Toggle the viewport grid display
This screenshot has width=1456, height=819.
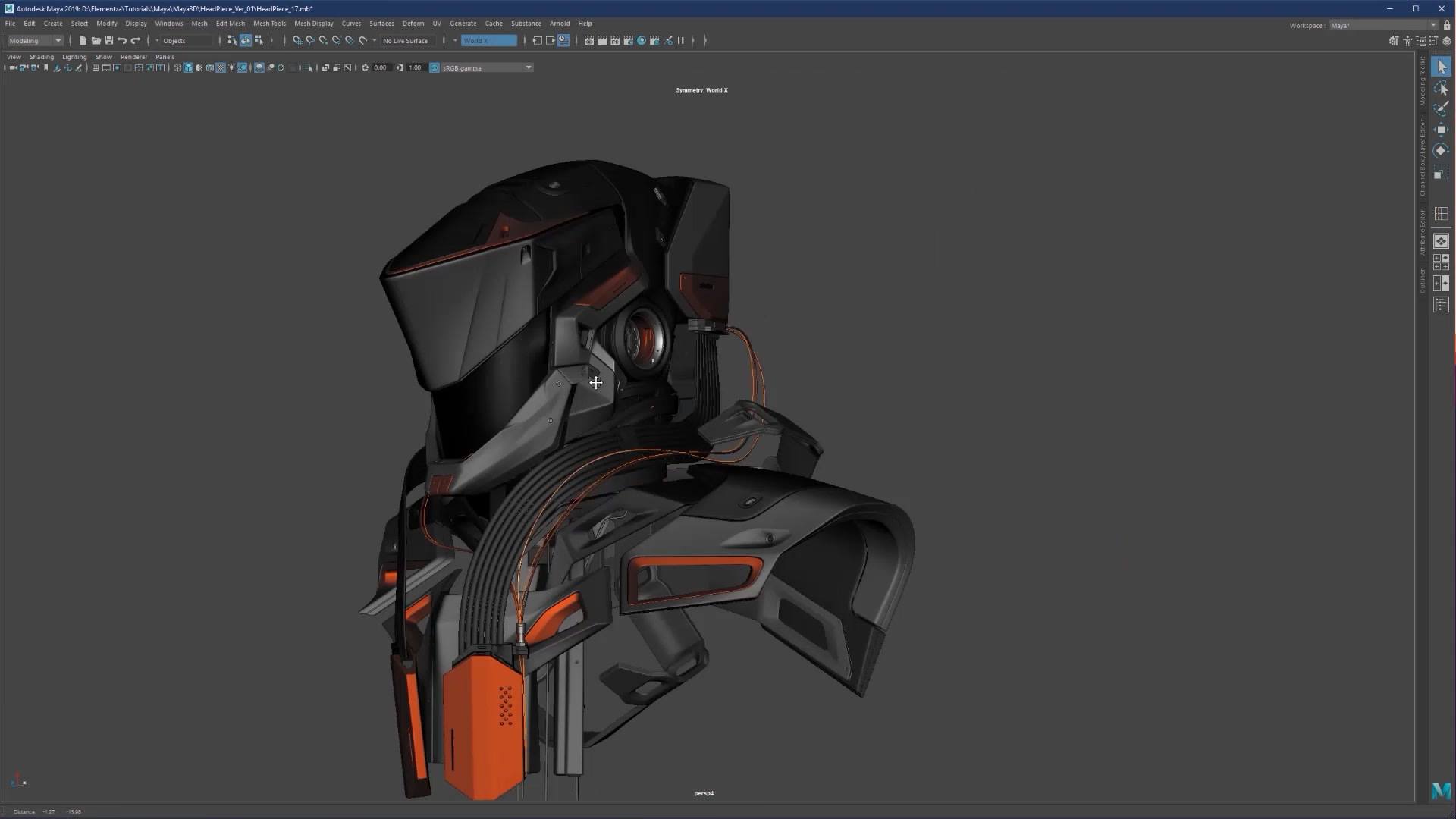(96, 68)
